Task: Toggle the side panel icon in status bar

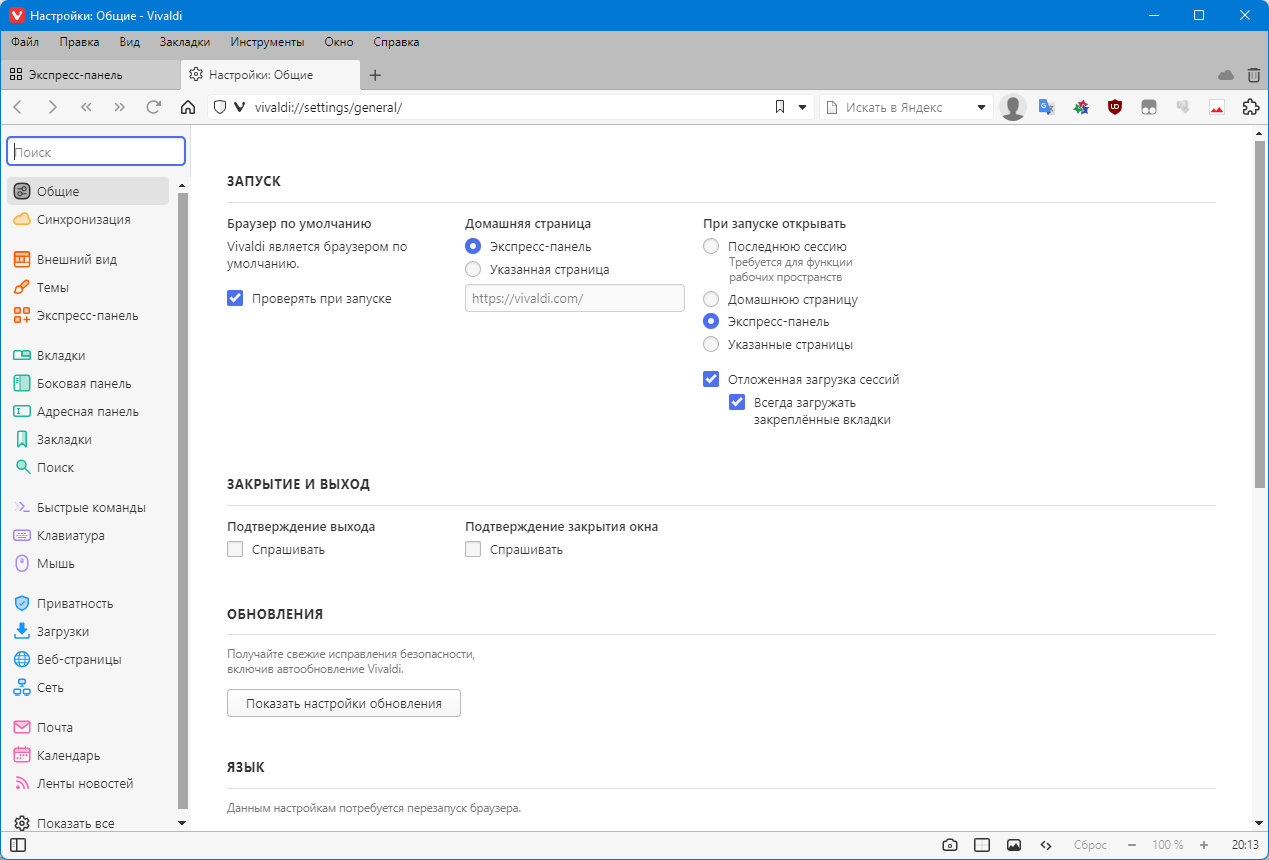Action: pyautogui.click(x=18, y=844)
